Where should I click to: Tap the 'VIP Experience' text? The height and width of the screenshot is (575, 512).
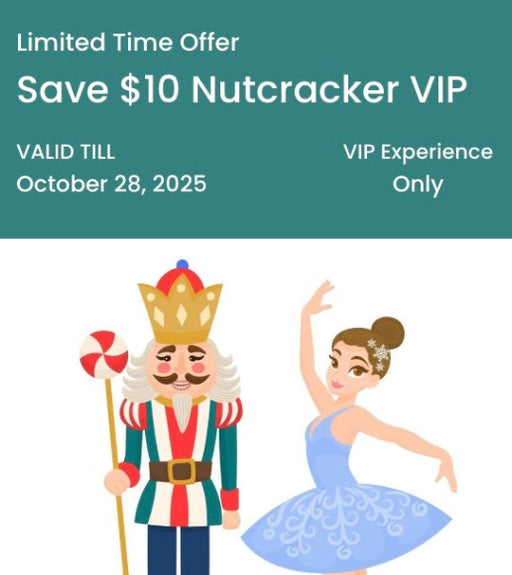point(418,152)
